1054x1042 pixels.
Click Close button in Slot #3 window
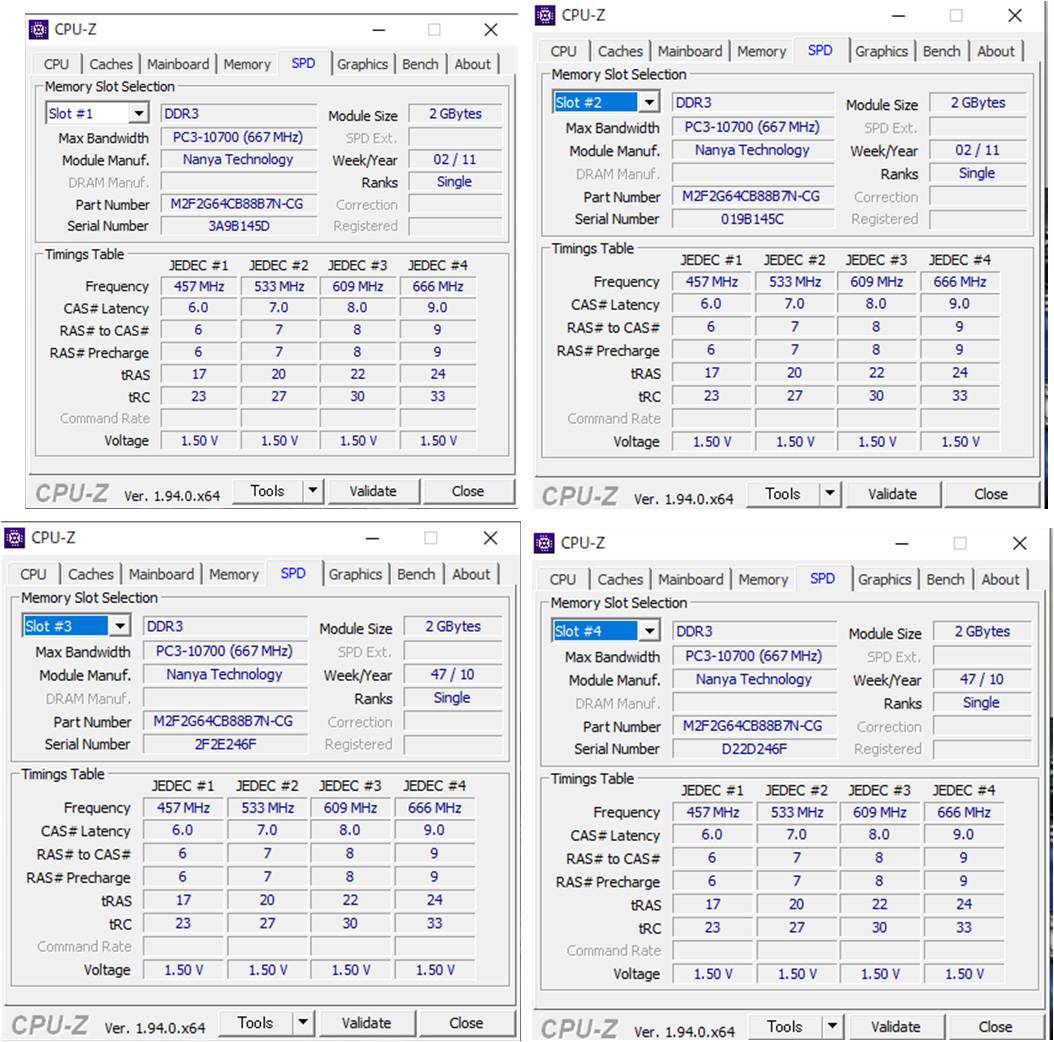tap(466, 1023)
